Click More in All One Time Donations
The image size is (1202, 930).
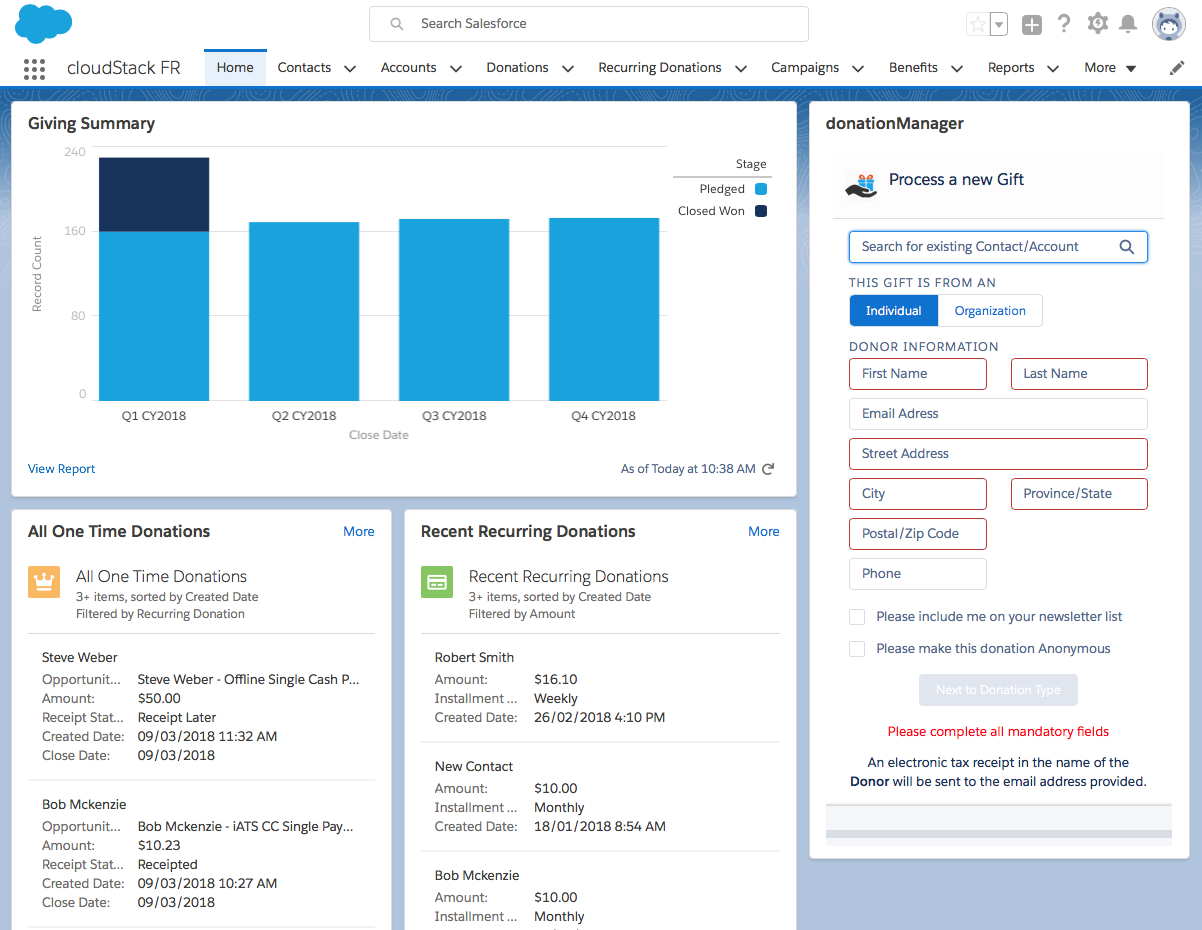[x=359, y=532]
